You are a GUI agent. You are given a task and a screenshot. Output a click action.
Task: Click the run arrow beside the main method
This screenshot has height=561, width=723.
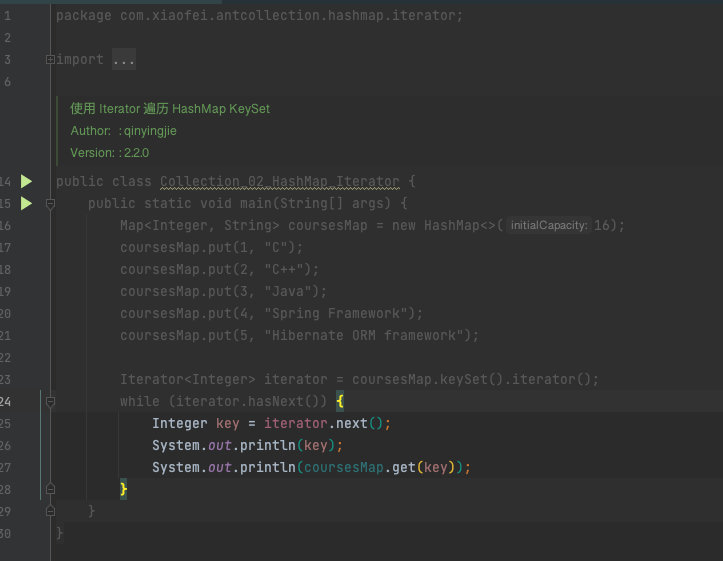click(x=27, y=203)
